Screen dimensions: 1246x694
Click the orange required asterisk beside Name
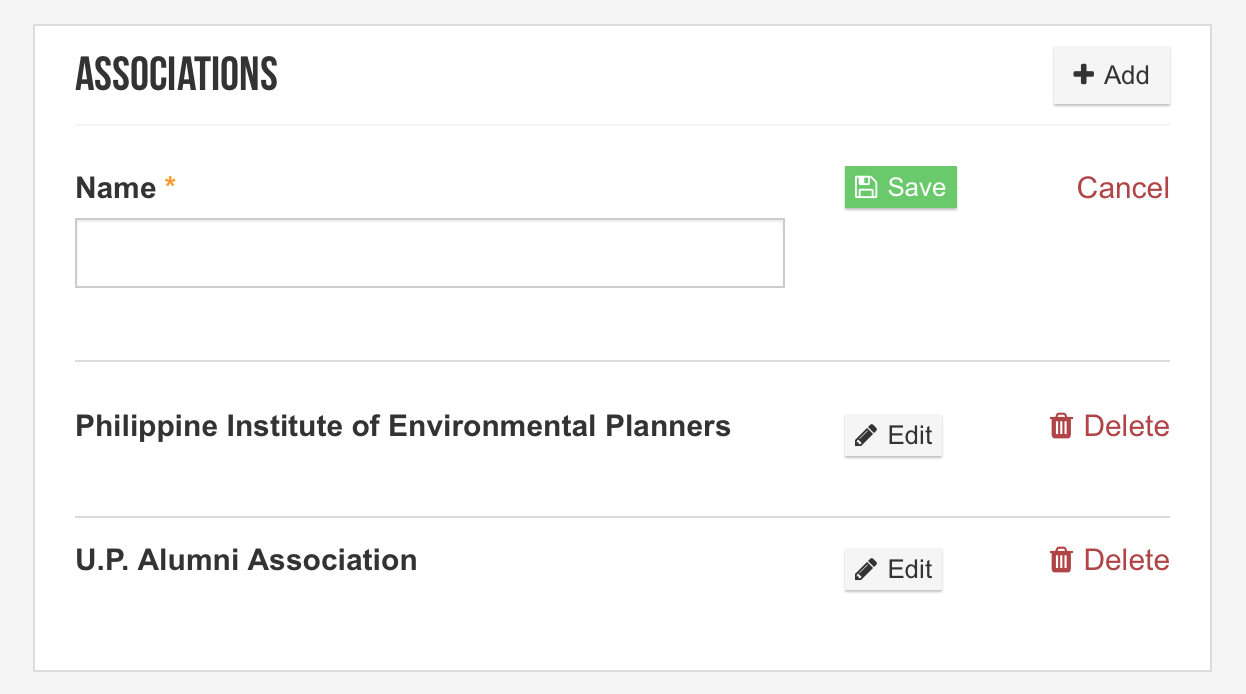[170, 185]
